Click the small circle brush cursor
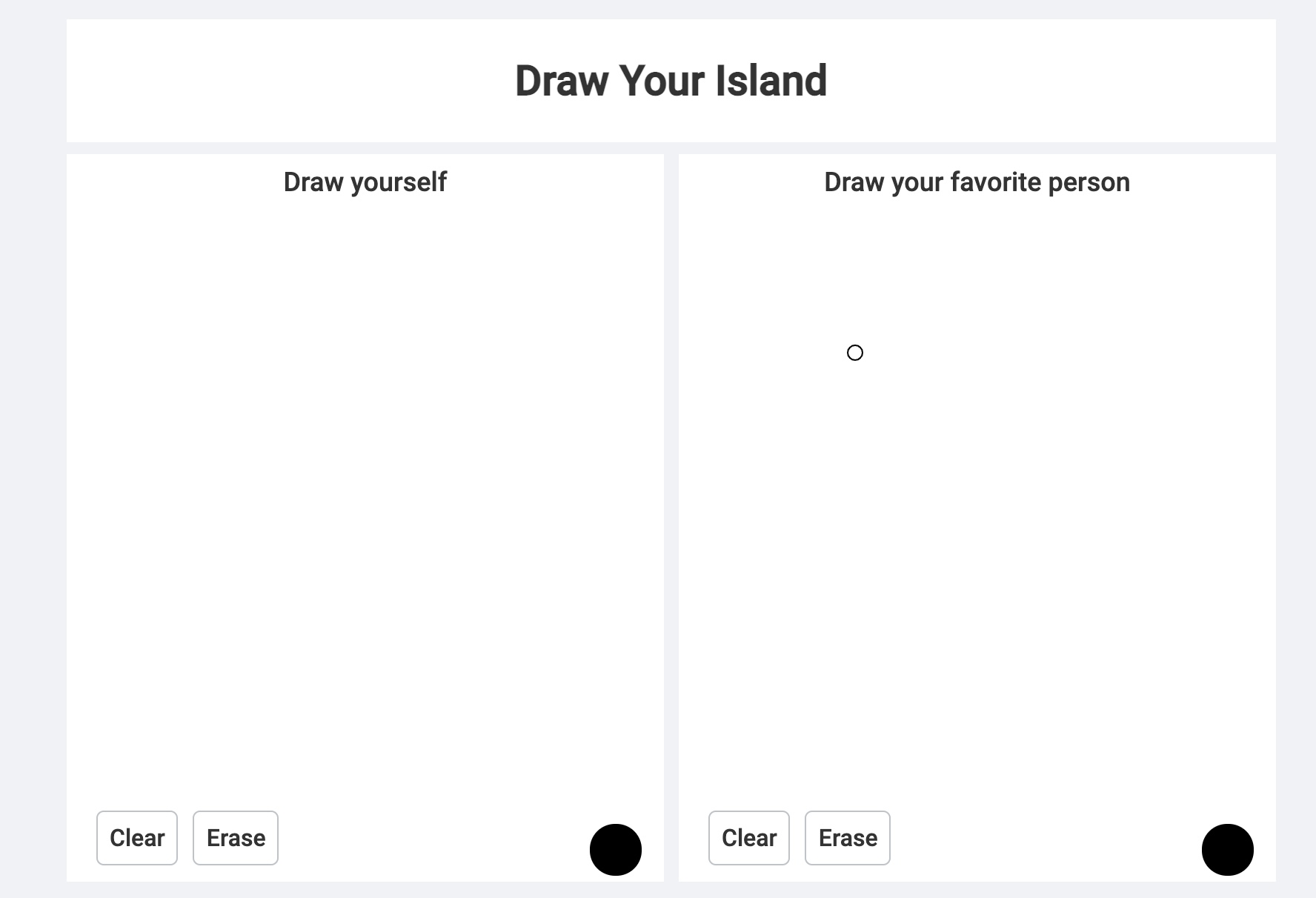This screenshot has height=898, width=1316. [x=855, y=353]
